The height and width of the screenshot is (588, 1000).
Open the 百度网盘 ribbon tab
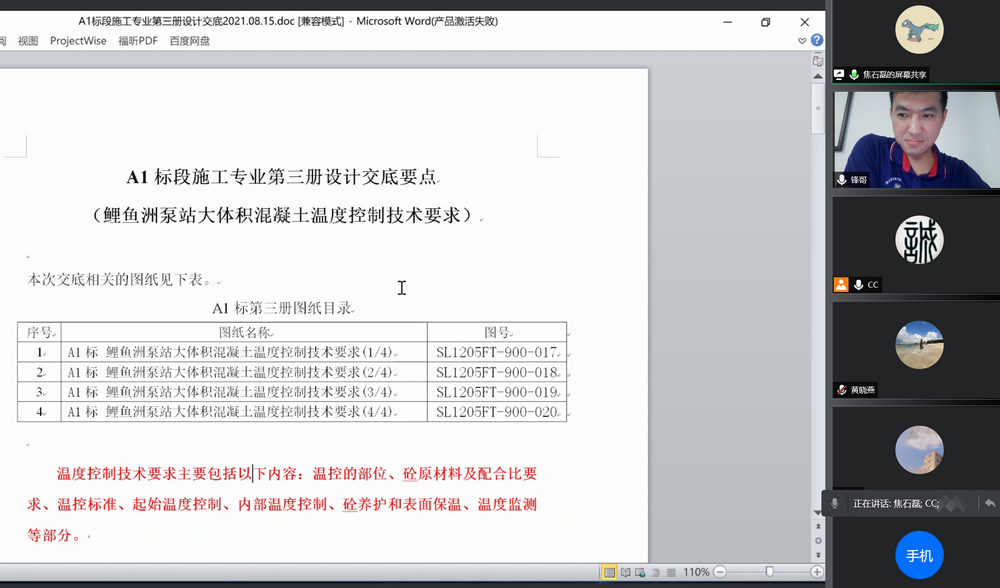pyautogui.click(x=189, y=41)
